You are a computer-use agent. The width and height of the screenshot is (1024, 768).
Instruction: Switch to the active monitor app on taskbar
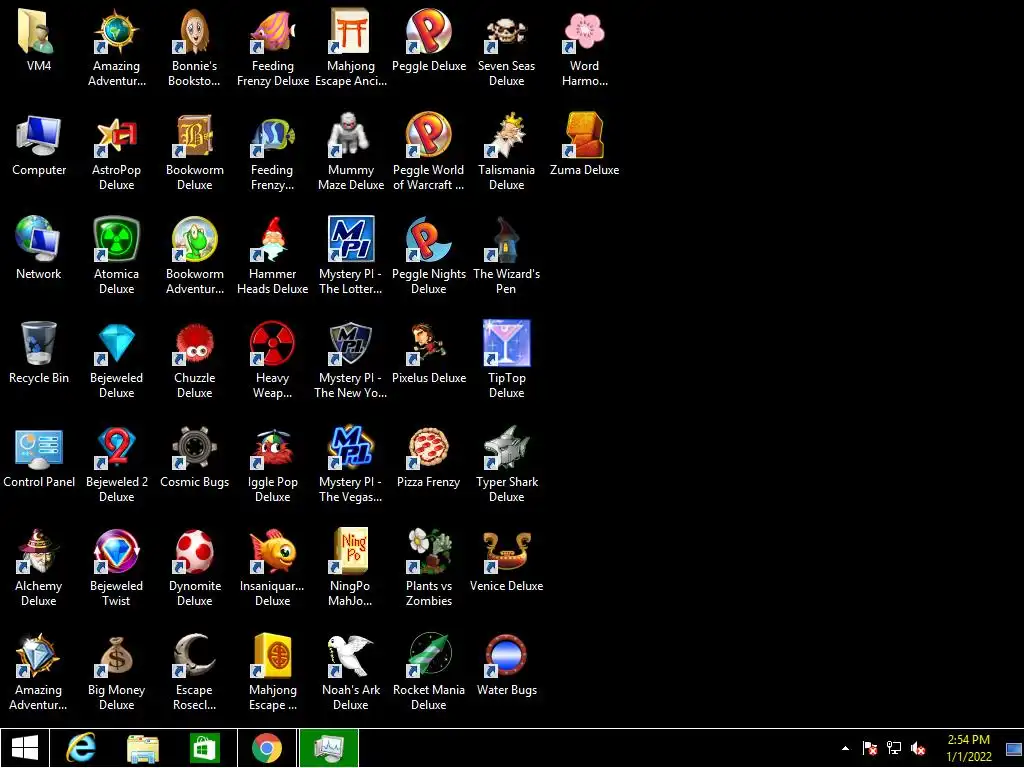[x=329, y=748]
